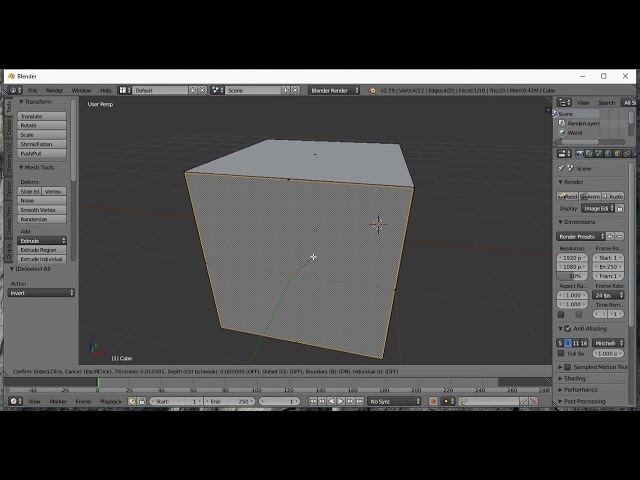Adjust the 50% resolution percentage slider

click(572, 276)
